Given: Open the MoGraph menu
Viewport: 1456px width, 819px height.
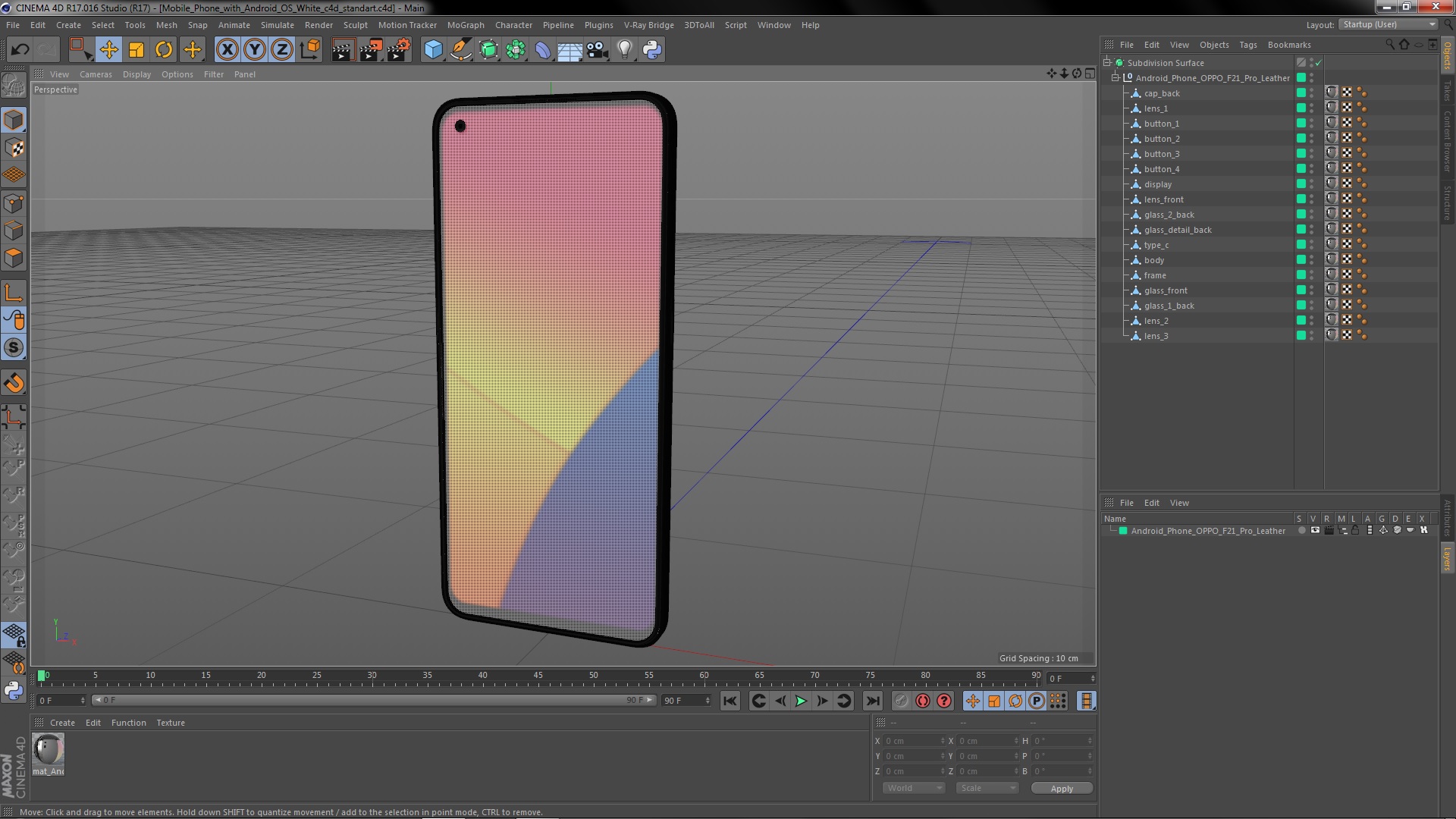Looking at the screenshot, I should (465, 25).
